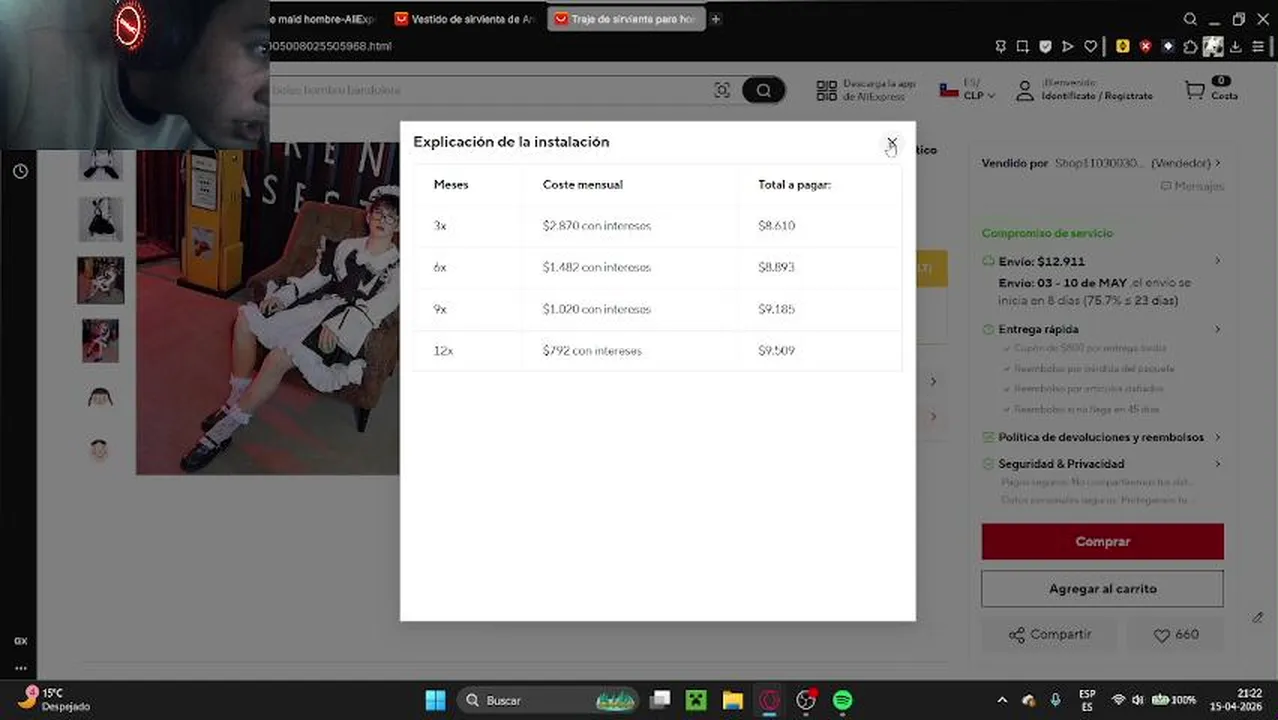
Task: Open File Explorer from the taskbar
Action: click(733, 700)
